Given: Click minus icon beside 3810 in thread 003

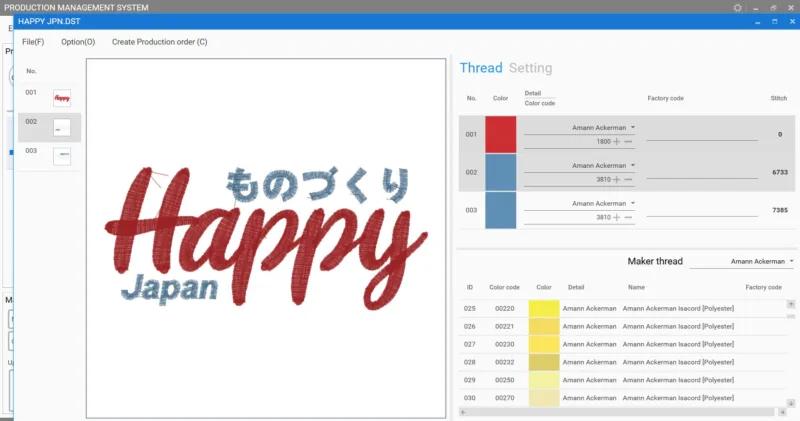Looking at the screenshot, I should (x=628, y=217).
